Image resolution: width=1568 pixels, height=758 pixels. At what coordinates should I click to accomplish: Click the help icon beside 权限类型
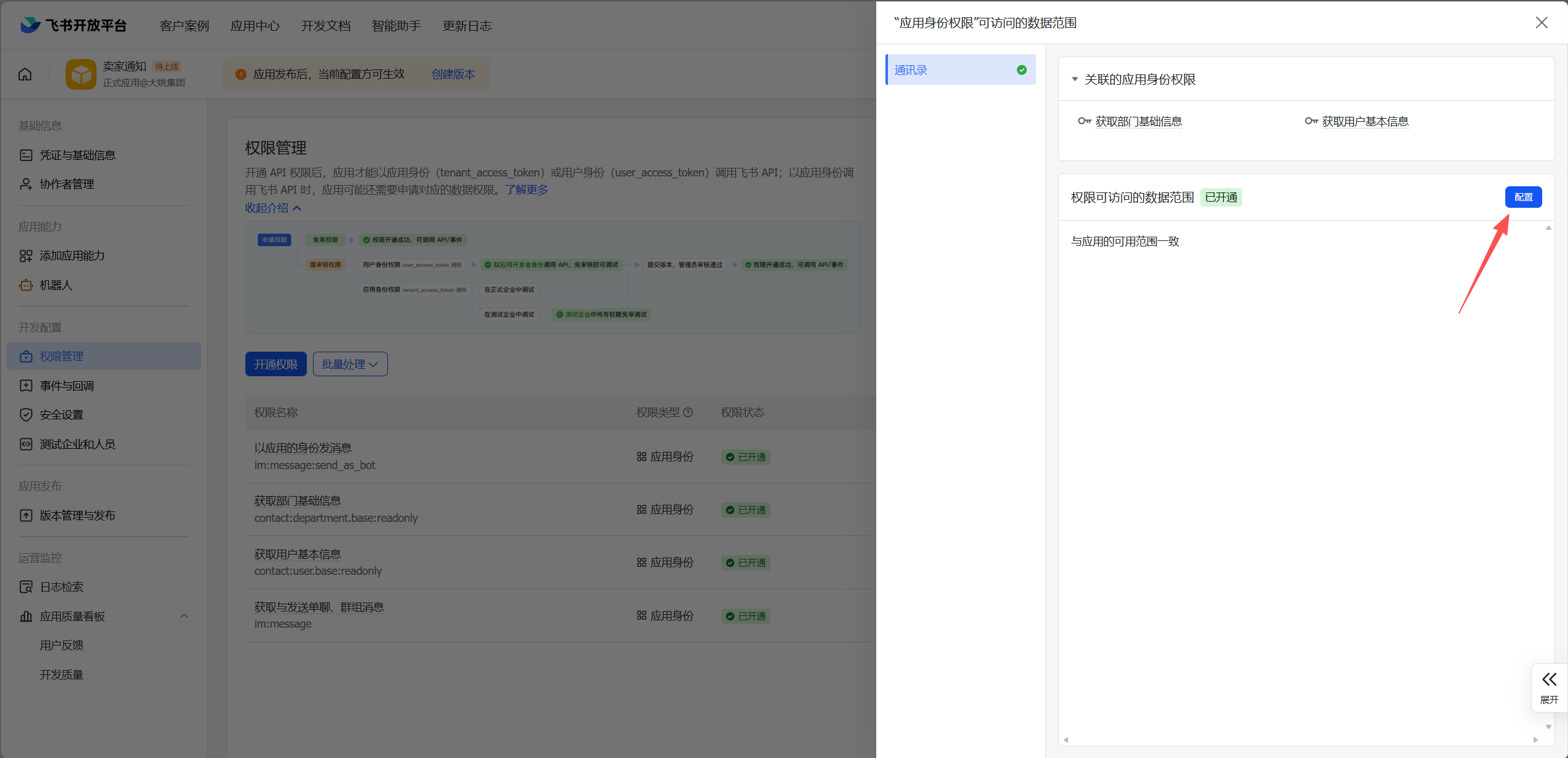688,413
